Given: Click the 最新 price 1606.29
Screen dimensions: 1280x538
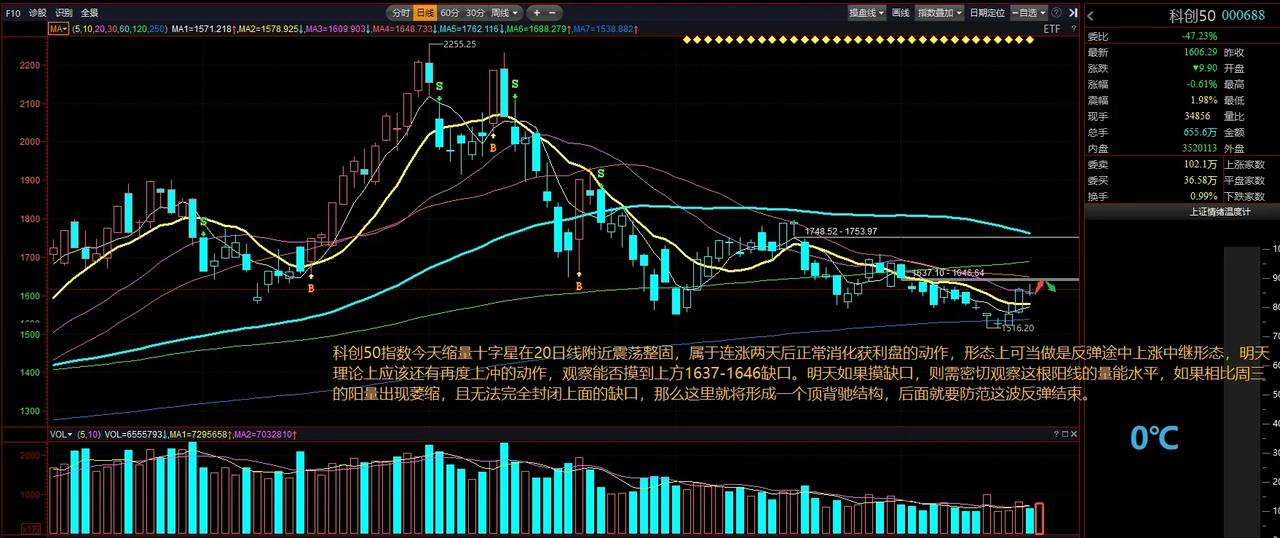Looking at the screenshot, I should (1200, 52).
